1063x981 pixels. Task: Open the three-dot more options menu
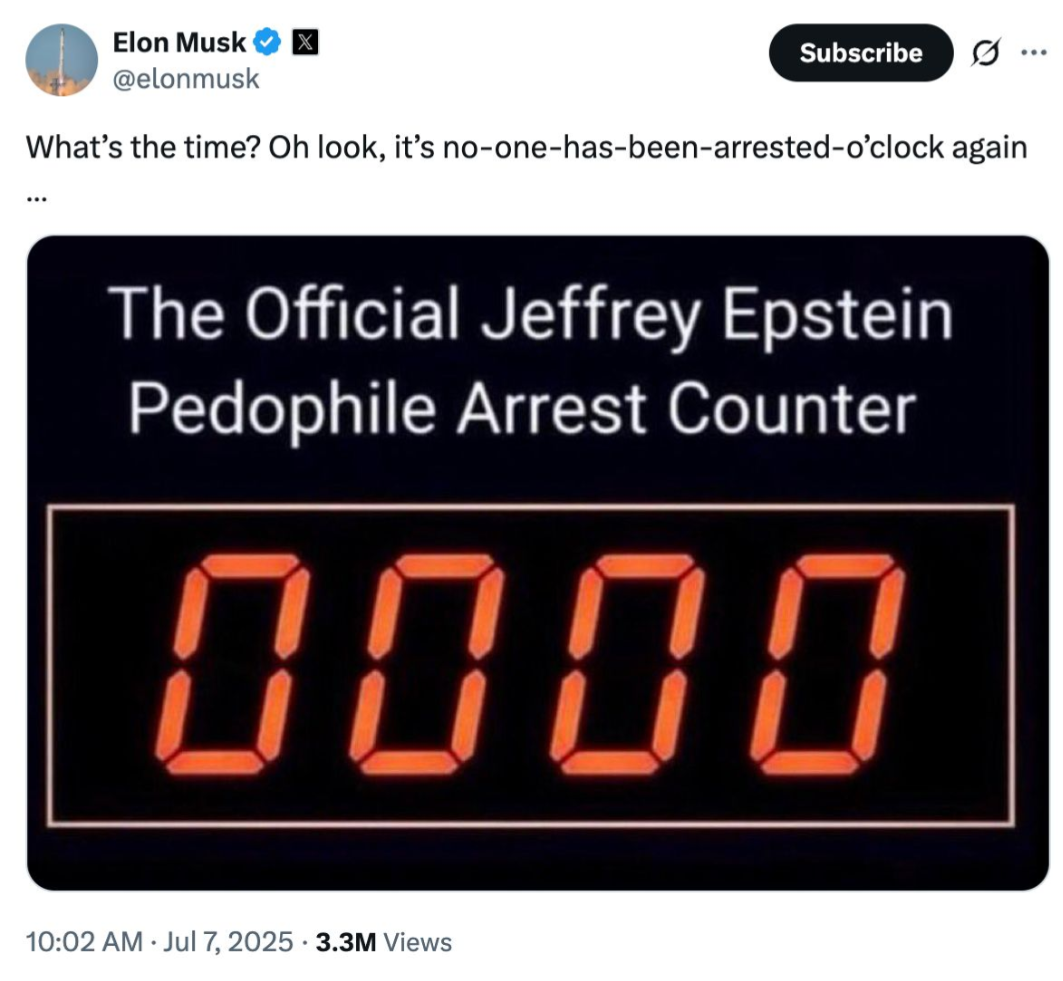(1031, 53)
